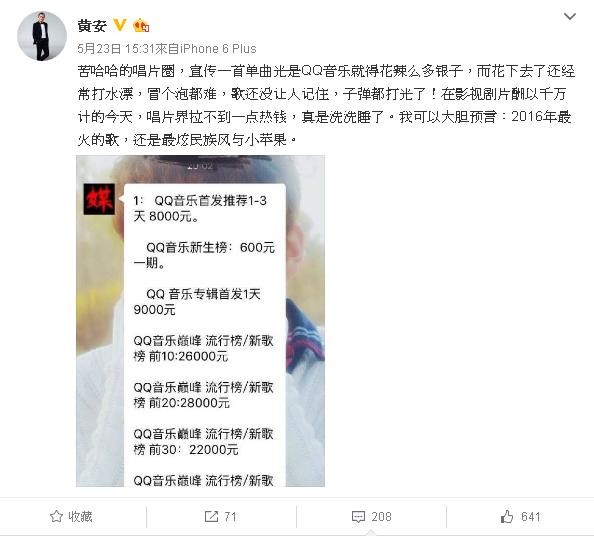Click the iPhone 6 Plus source link
The width and height of the screenshot is (594, 536).
(x=218, y=49)
